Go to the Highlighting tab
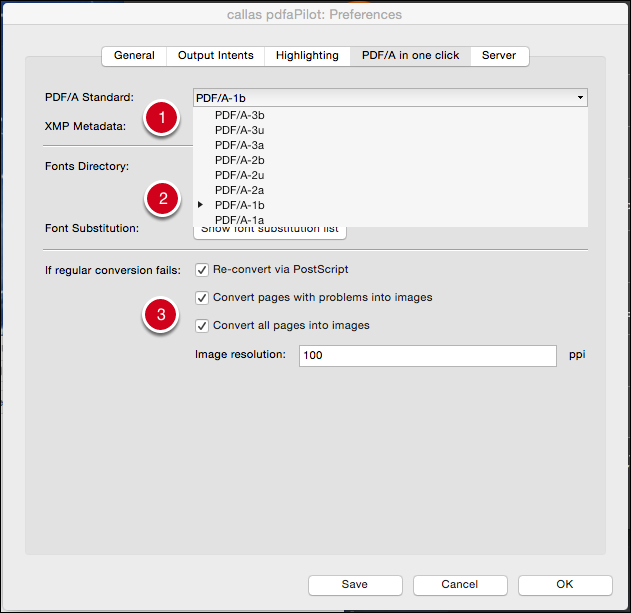The height and width of the screenshot is (613, 631). (x=307, y=56)
